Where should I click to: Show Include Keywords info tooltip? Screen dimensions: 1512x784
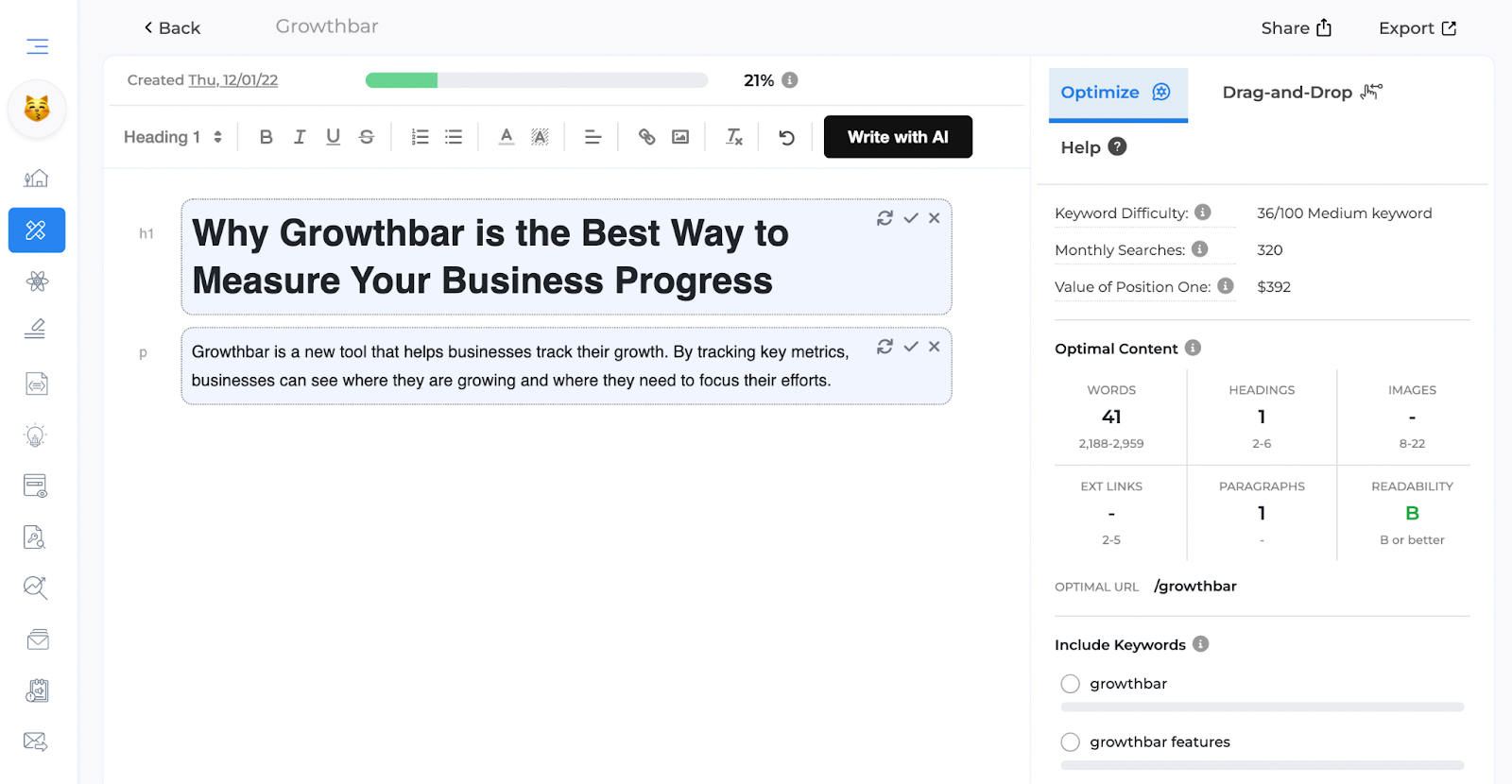click(x=1201, y=644)
